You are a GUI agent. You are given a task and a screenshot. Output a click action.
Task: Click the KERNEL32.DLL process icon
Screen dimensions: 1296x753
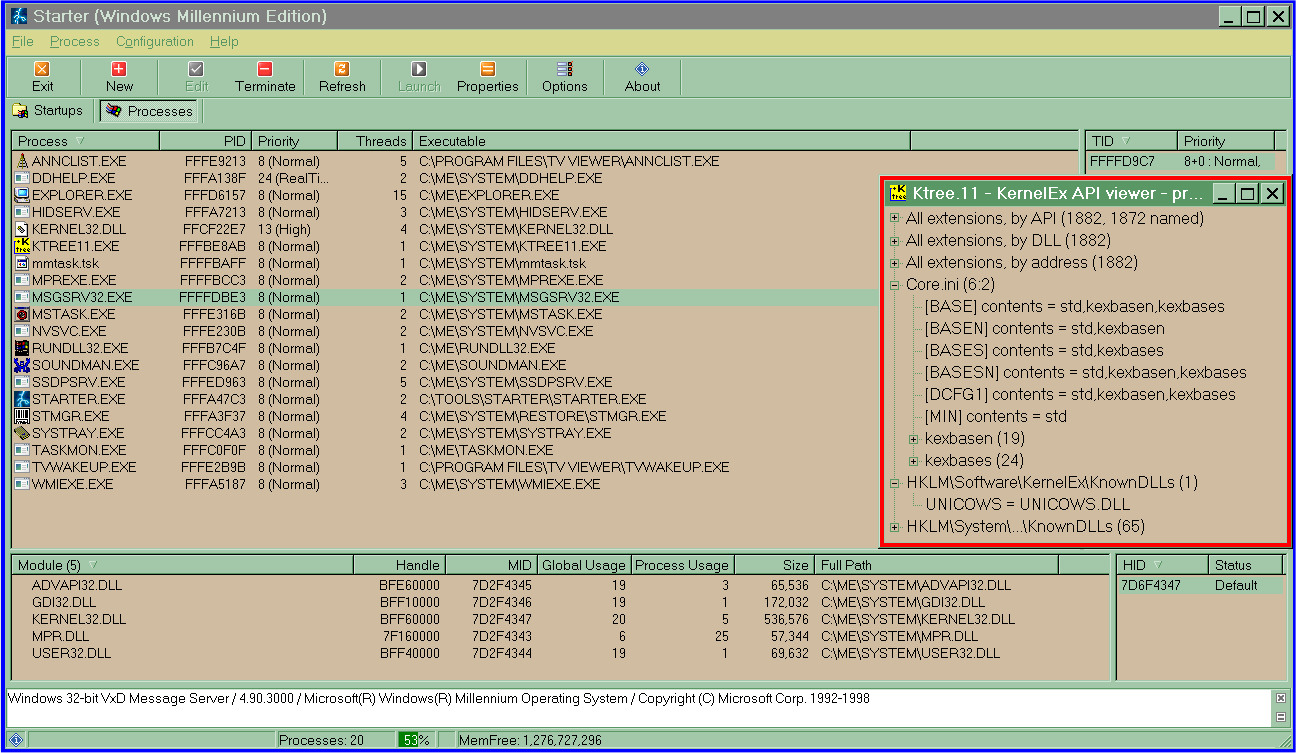pyautogui.click(x=22, y=229)
